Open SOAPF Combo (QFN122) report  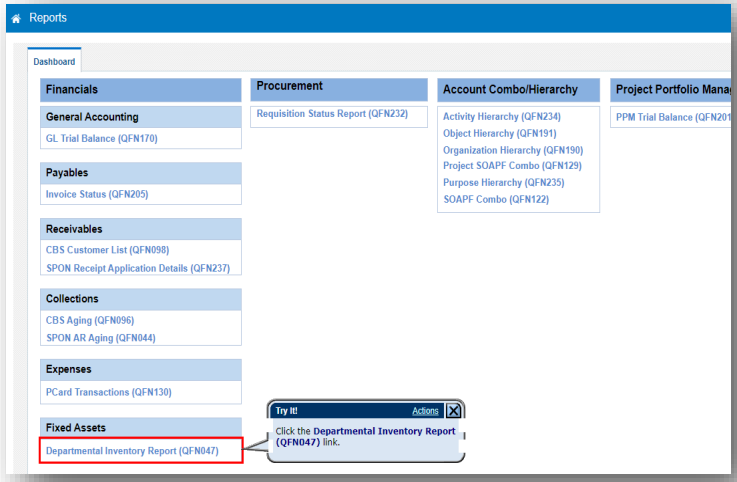tap(495, 199)
